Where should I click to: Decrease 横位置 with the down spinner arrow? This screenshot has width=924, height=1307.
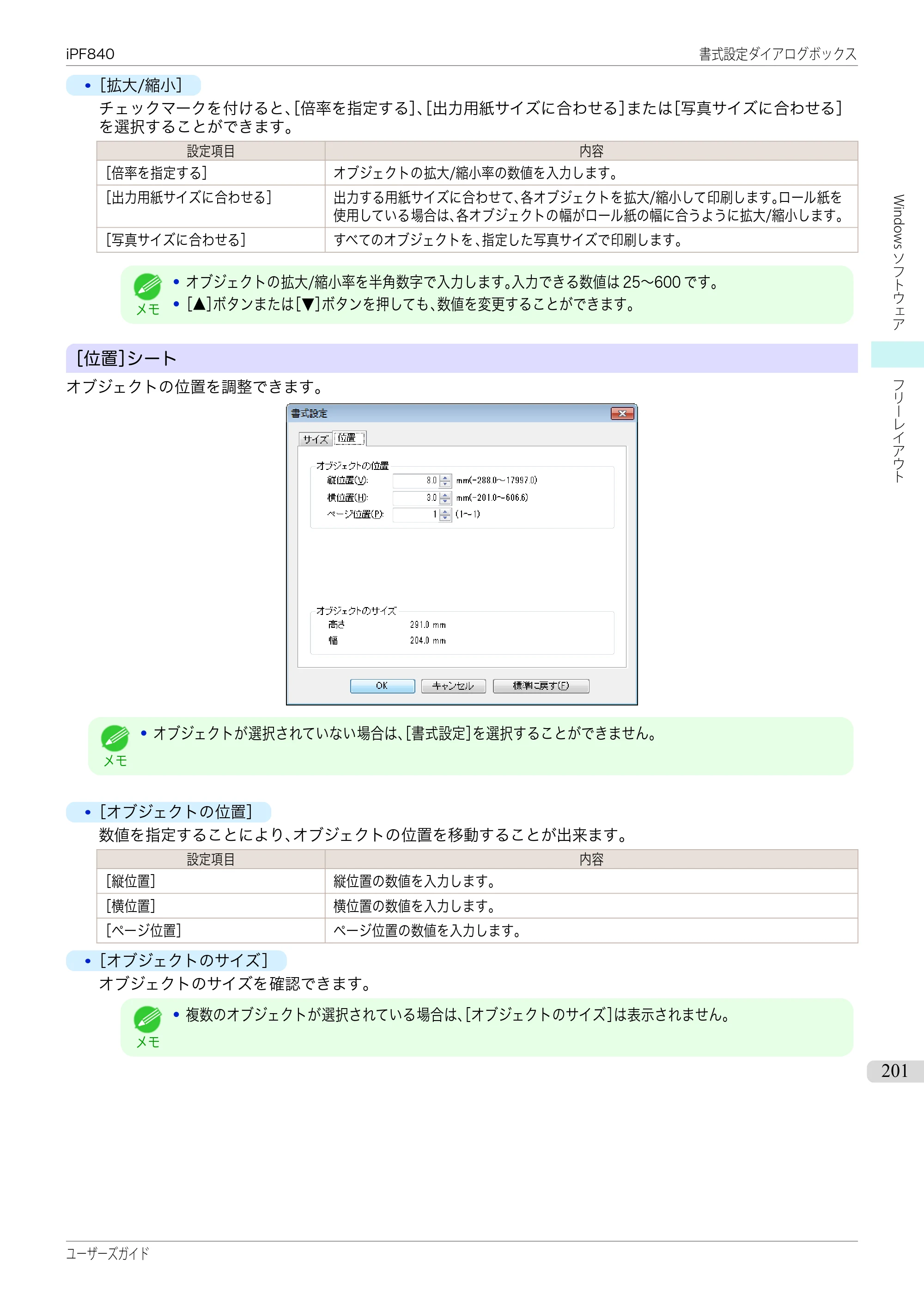(x=445, y=502)
